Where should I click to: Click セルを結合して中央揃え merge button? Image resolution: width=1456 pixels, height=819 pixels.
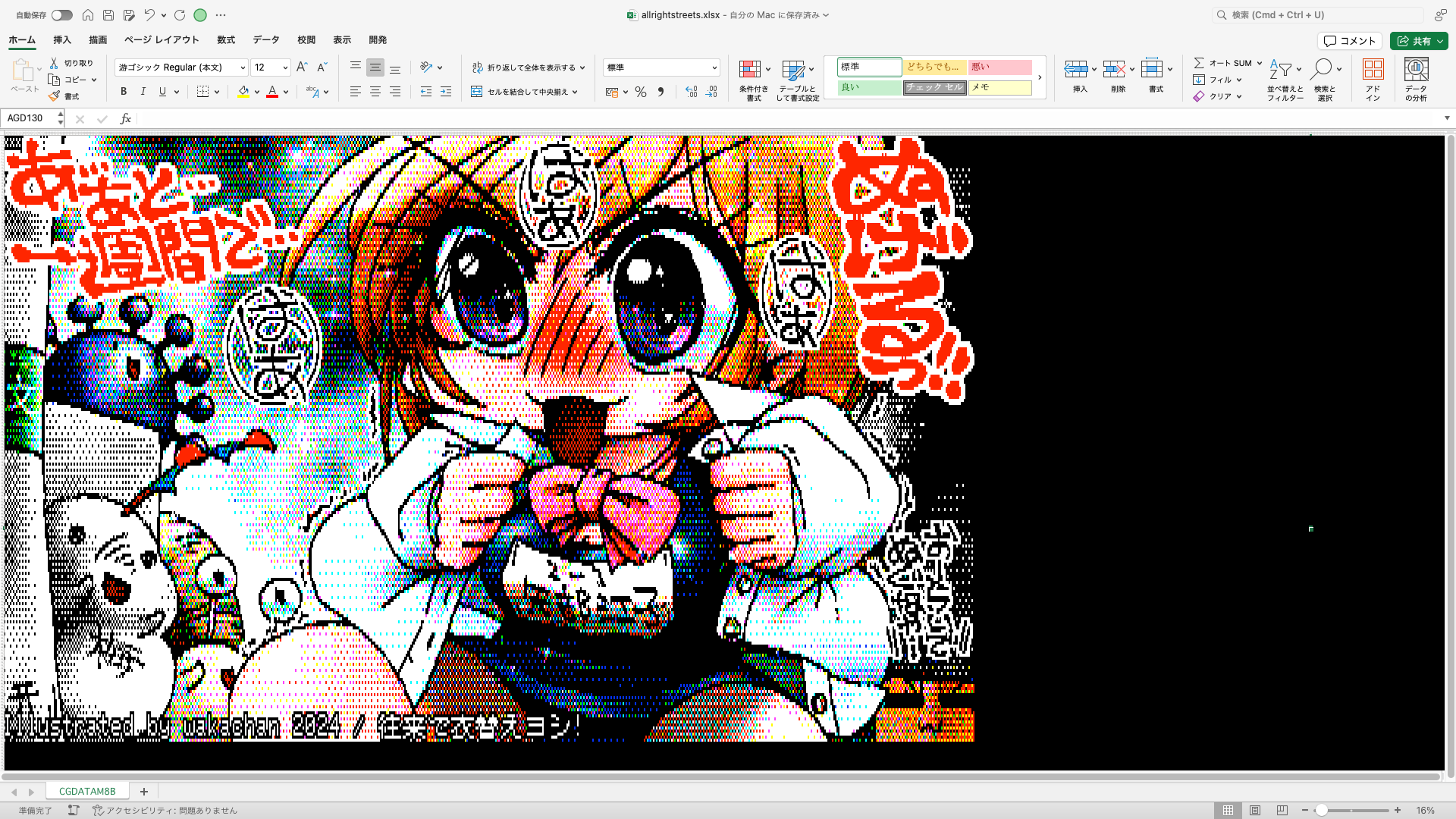525,92
